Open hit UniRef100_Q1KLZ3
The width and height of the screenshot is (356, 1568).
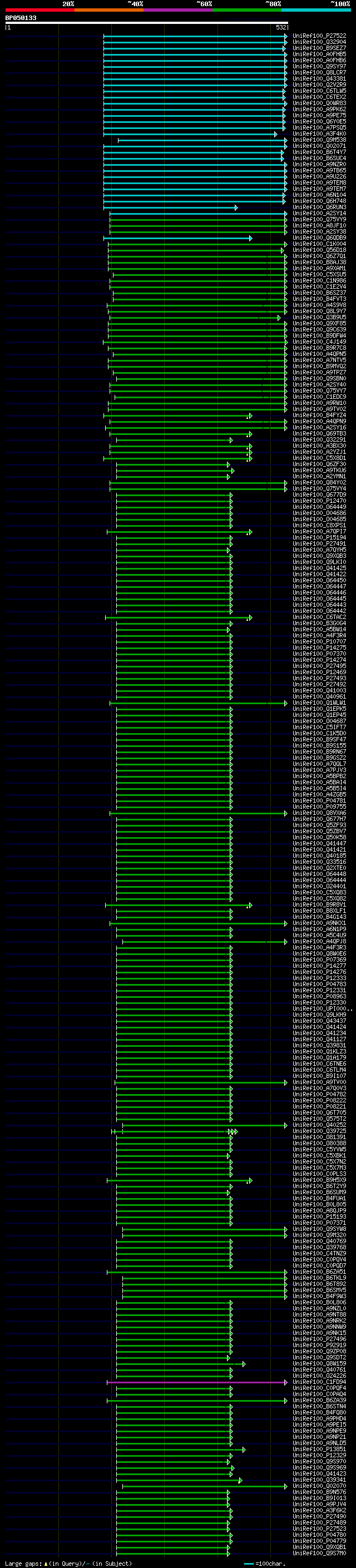[319, 1052]
